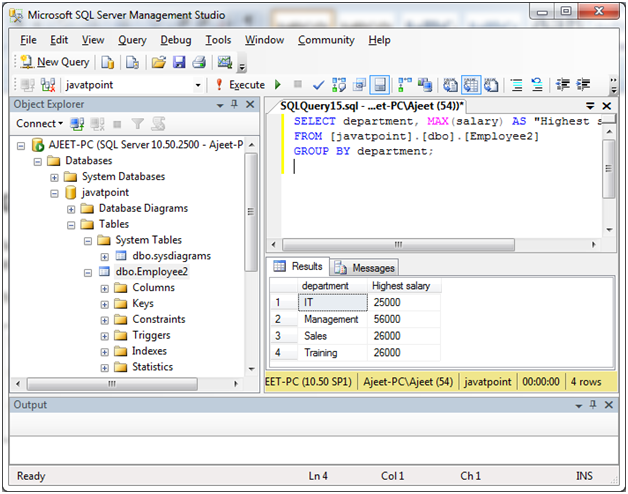This screenshot has width=628, height=494.
Task: Open the File menu
Action: coord(28,40)
